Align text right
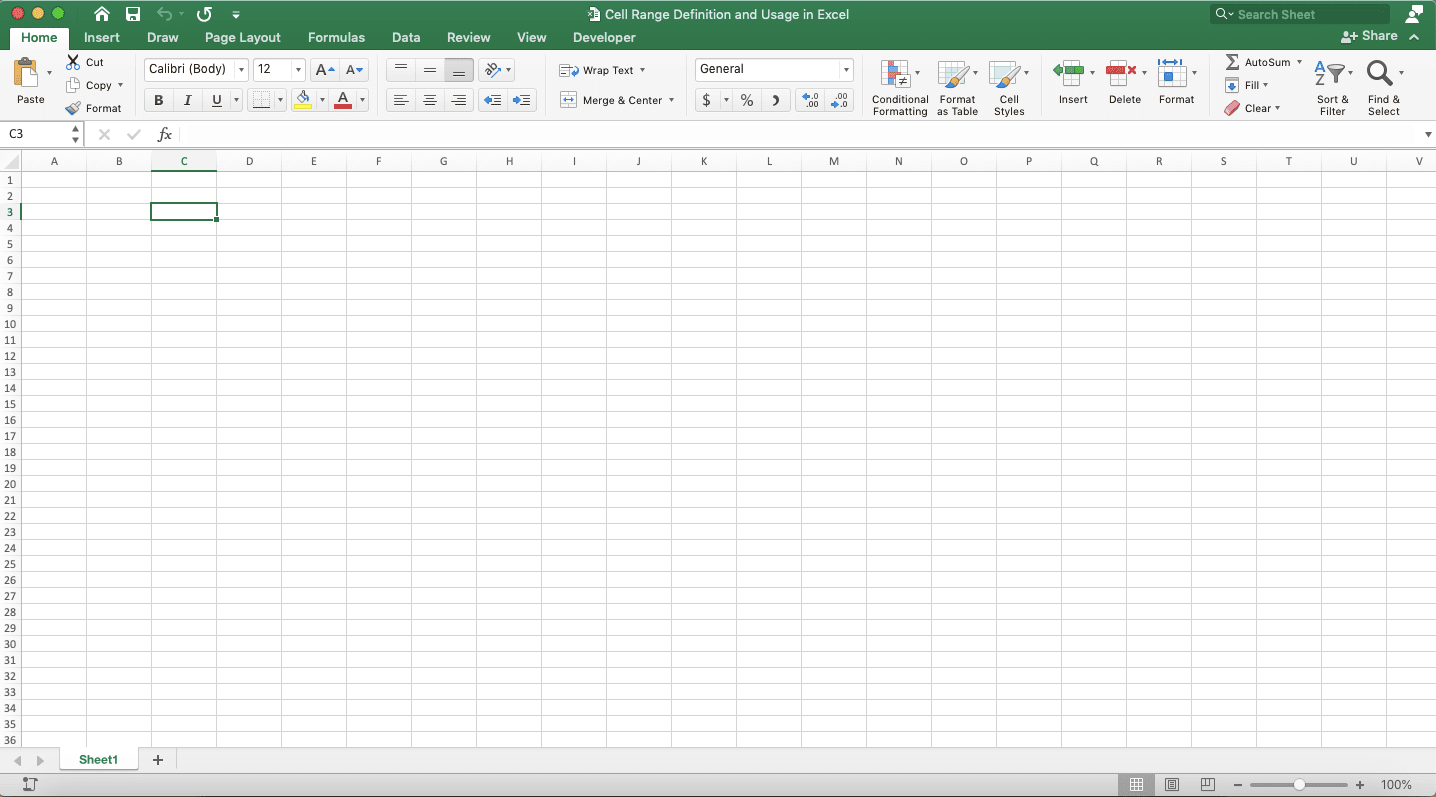 (459, 100)
